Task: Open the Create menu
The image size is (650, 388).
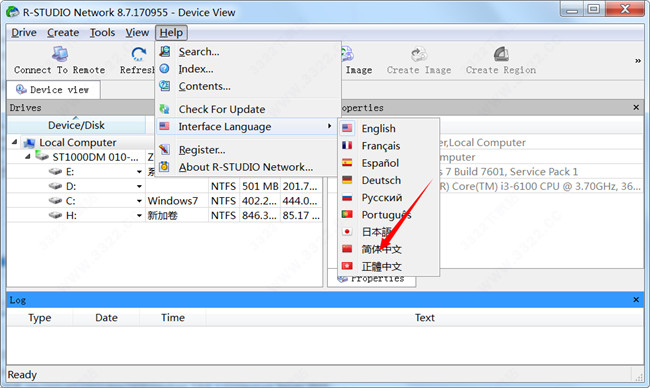Action: click(63, 33)
